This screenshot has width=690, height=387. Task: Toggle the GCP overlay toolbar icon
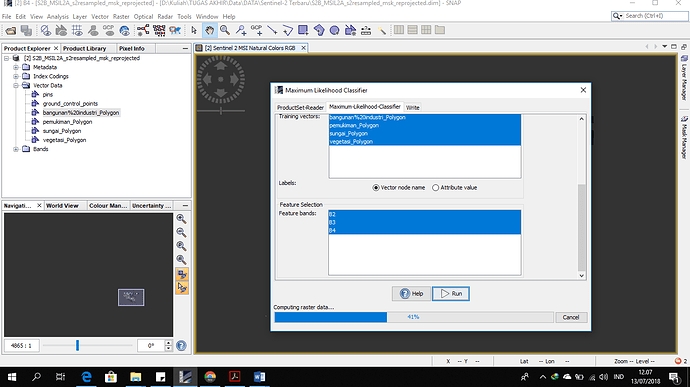108,30
